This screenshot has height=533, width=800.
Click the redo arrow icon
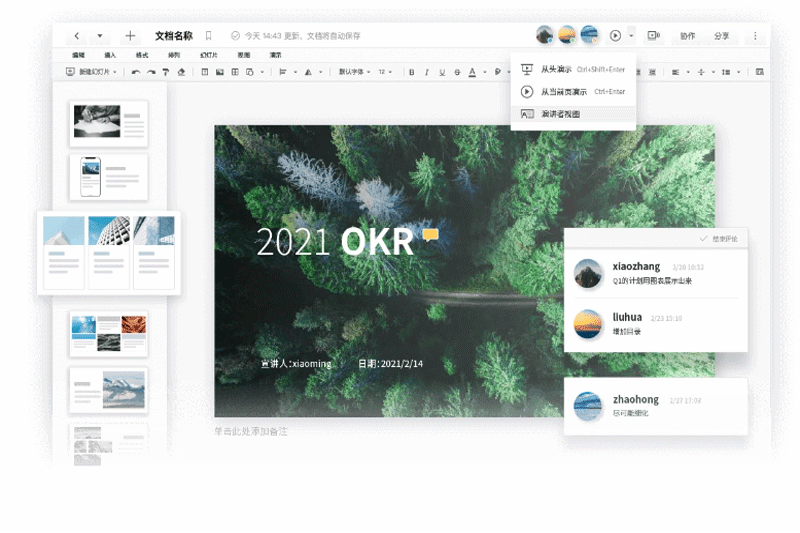point(150,72)
